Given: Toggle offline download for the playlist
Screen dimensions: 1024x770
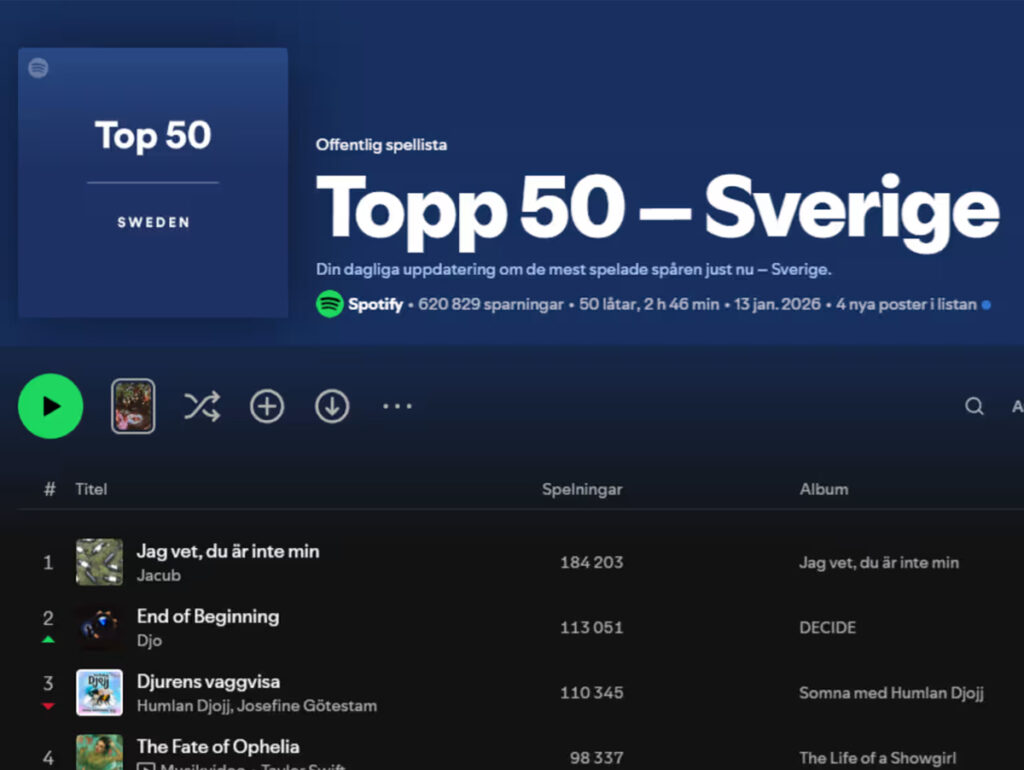Looking at the screenshot, I should 331,406.
